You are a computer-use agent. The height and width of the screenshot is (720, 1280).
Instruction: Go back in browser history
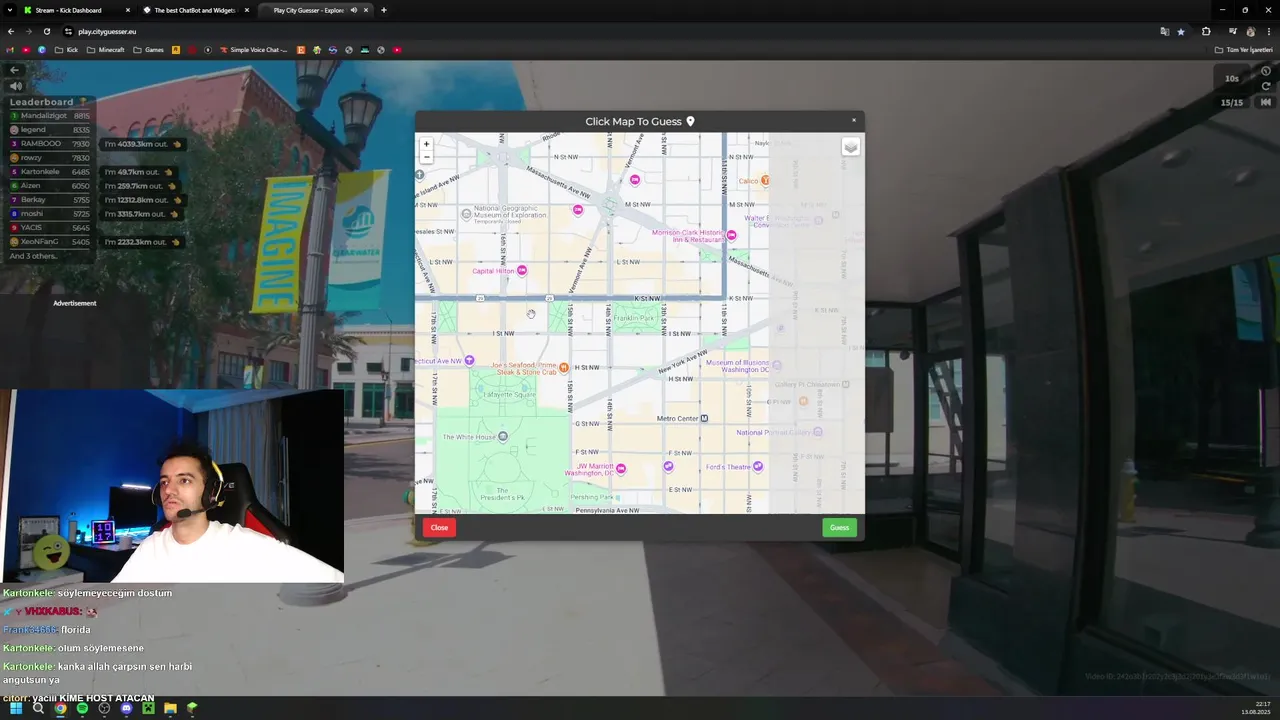[x=11, y=31]
